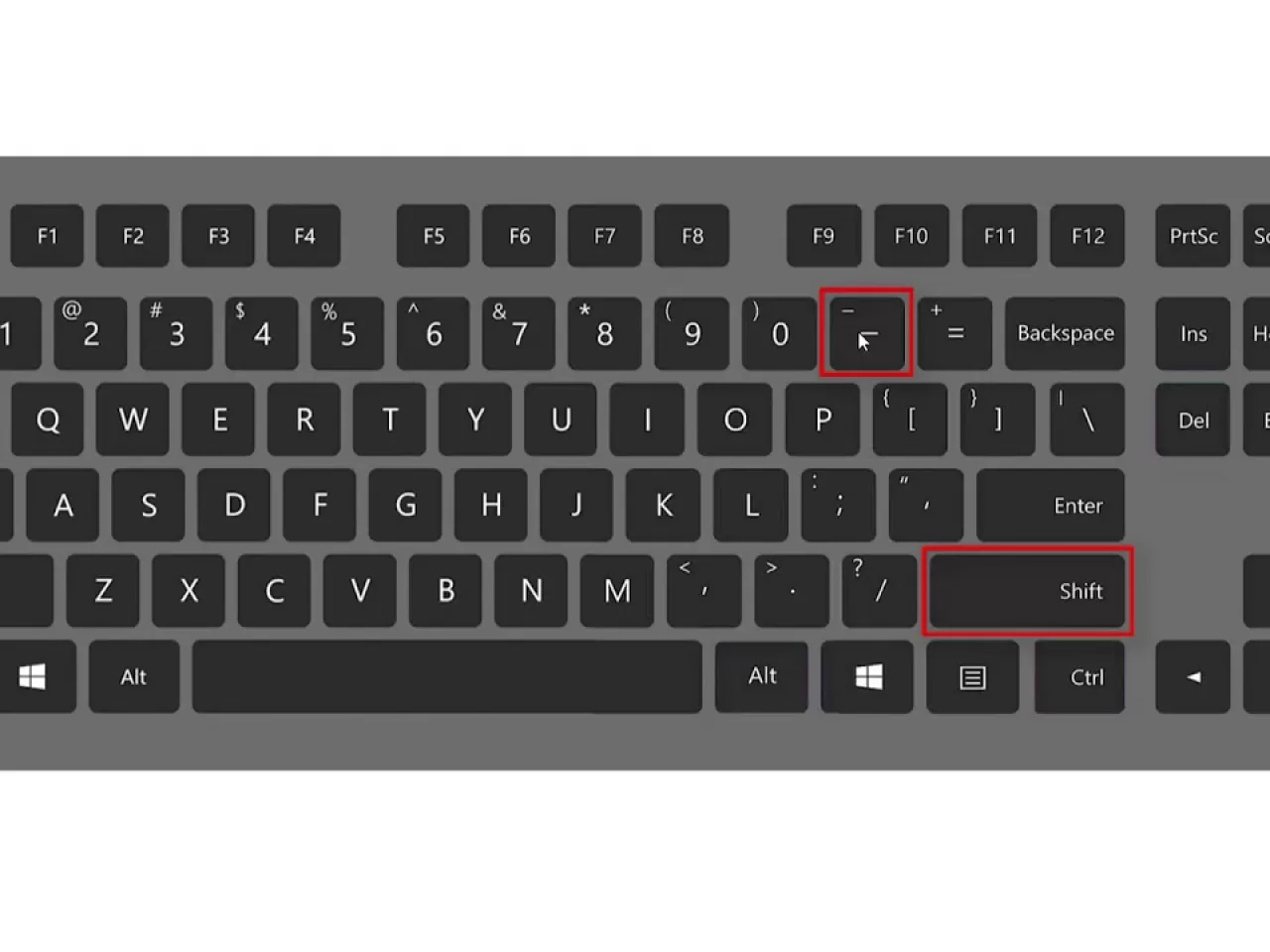The image size is (1270, 952).
Task: Click the Del key
Action: (1194, 420)
